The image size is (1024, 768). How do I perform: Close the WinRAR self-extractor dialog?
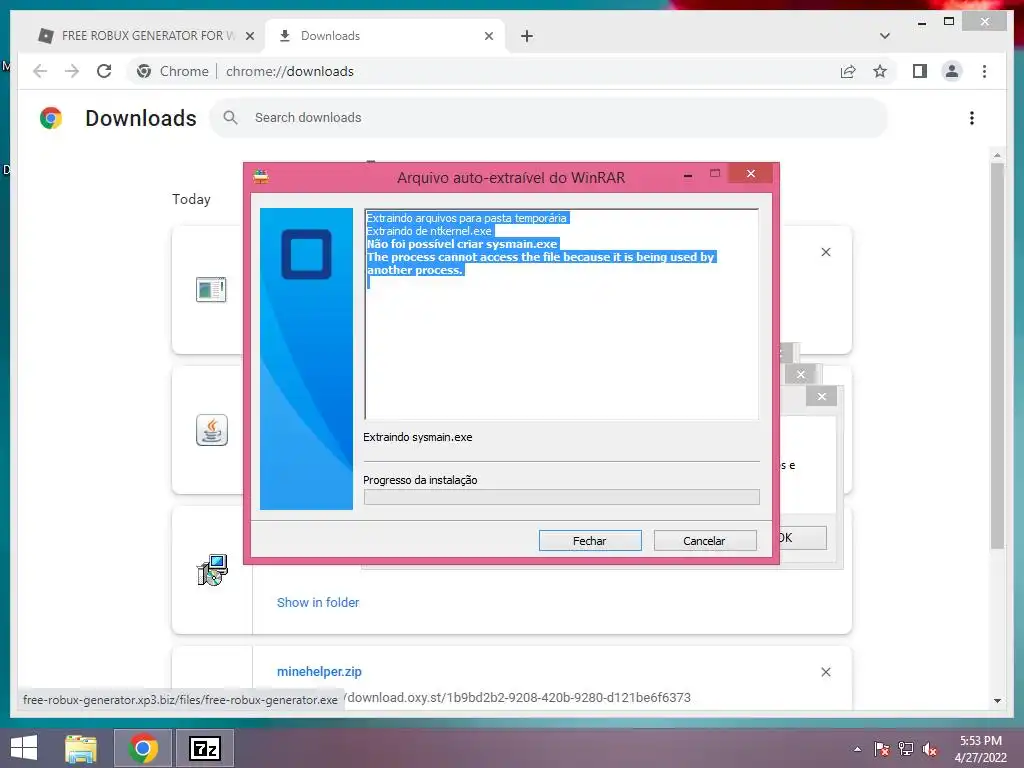(x=750, y=174)
